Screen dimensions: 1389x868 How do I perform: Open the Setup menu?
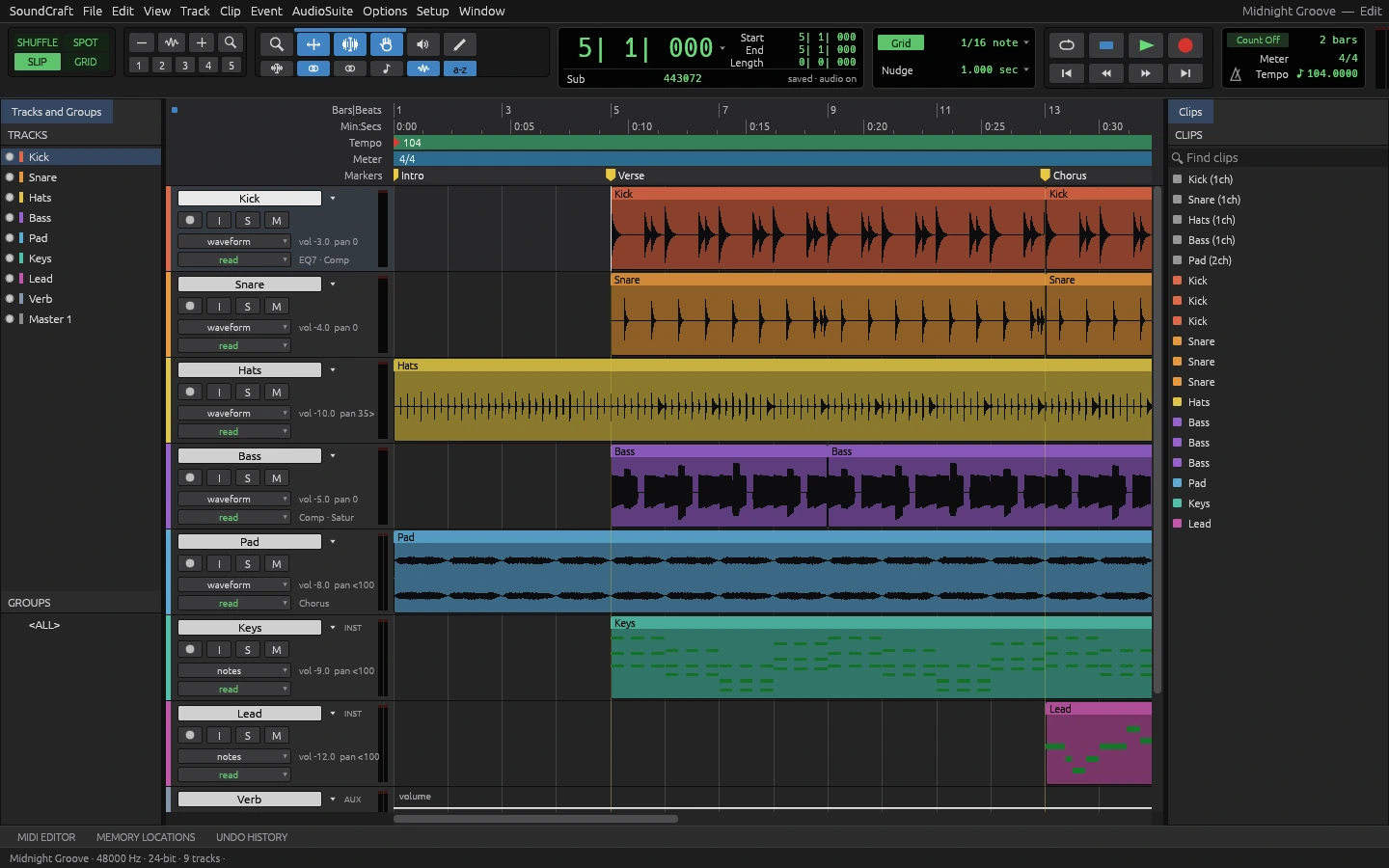pos(432,11)
